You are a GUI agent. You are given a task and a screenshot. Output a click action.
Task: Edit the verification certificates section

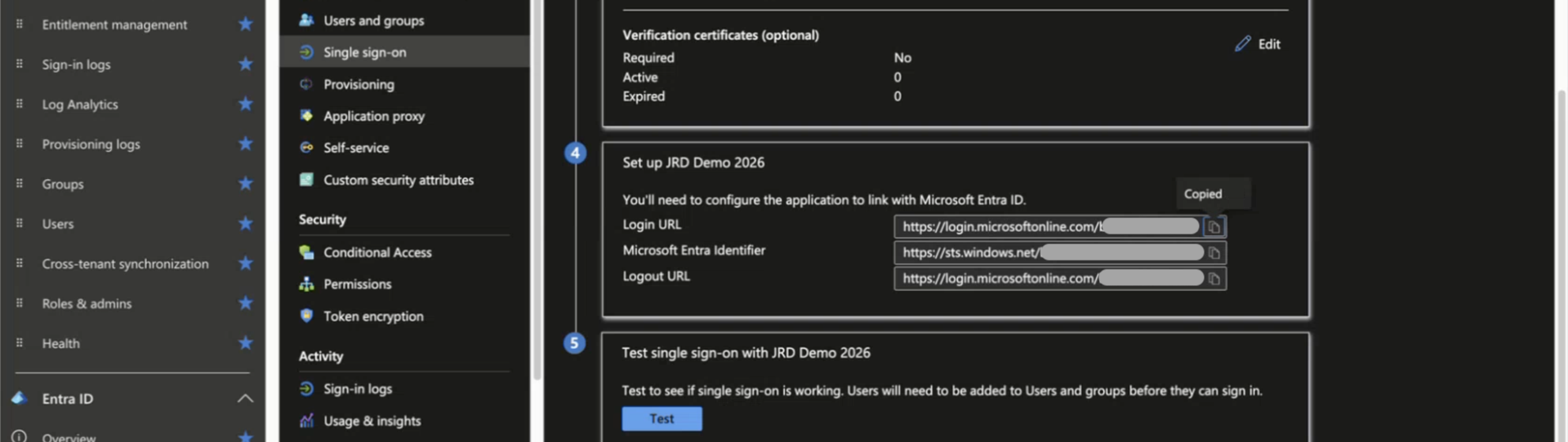point(1258,44)
